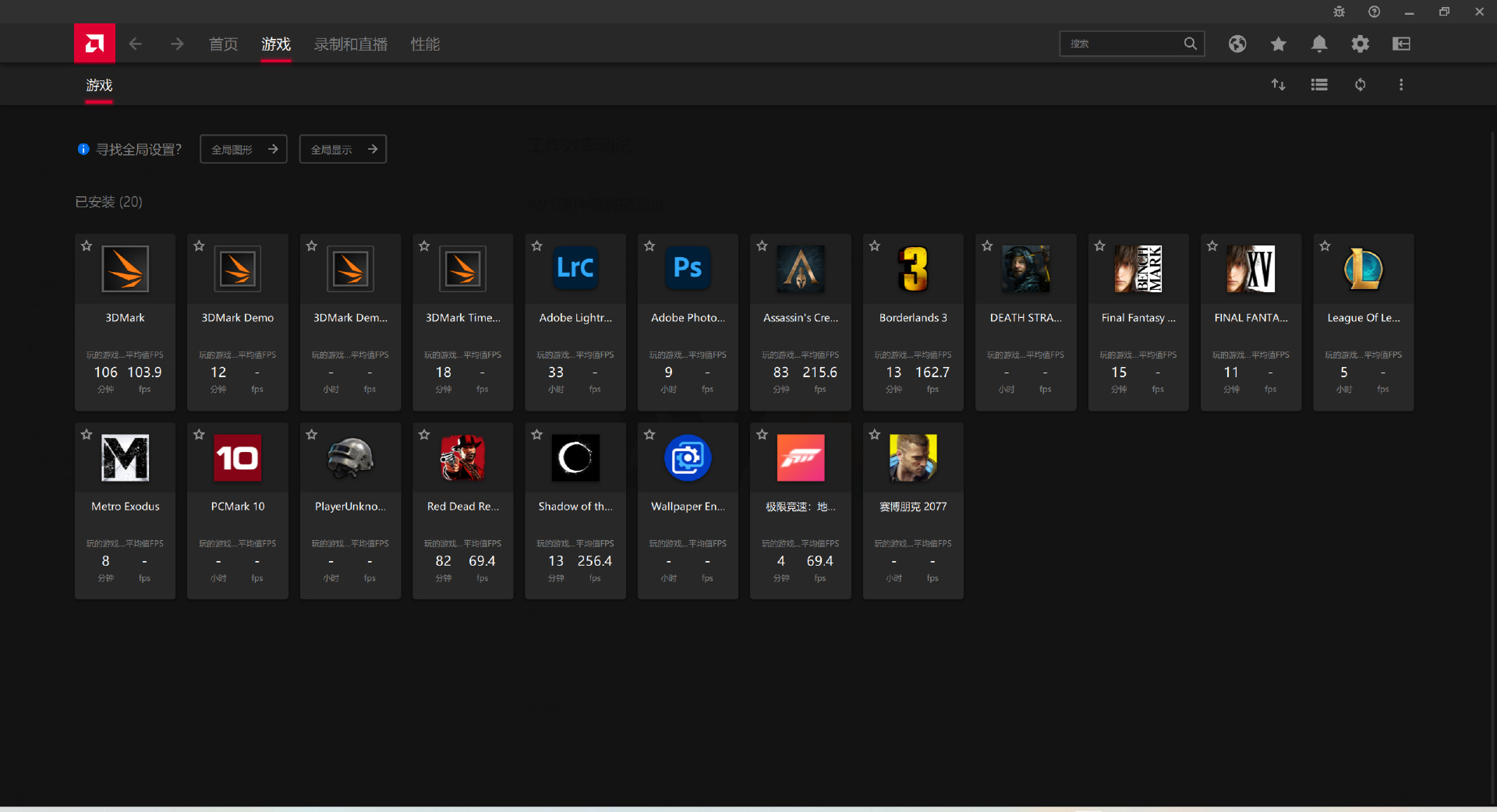
Task: Click the AMD logo icon
Action: pos(94,44)
